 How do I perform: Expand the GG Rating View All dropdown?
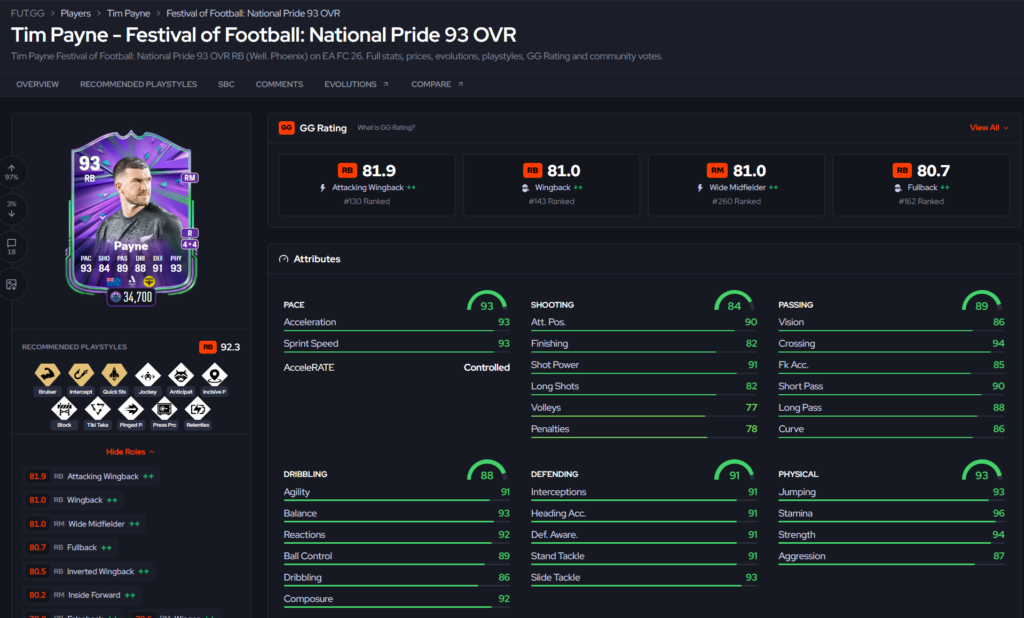989,127
